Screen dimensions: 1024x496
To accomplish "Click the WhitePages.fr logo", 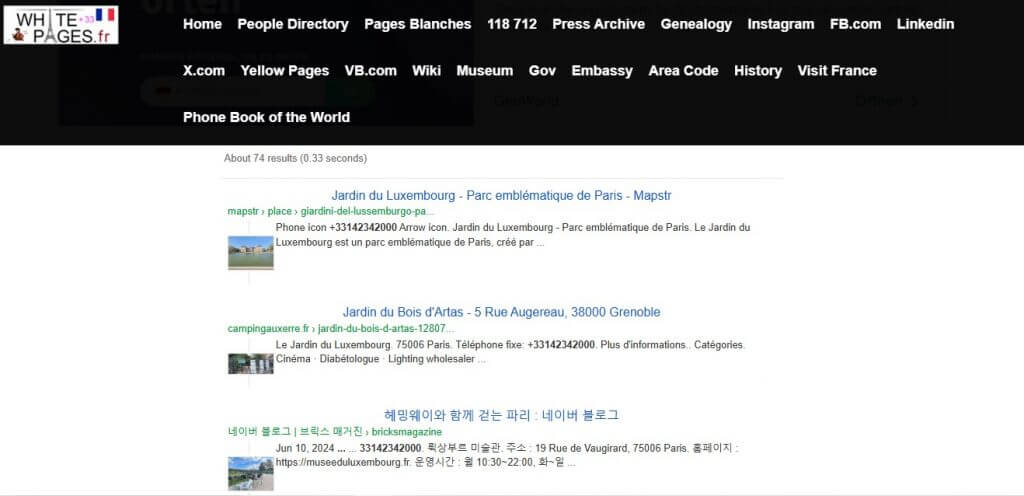I will point(61,24).
